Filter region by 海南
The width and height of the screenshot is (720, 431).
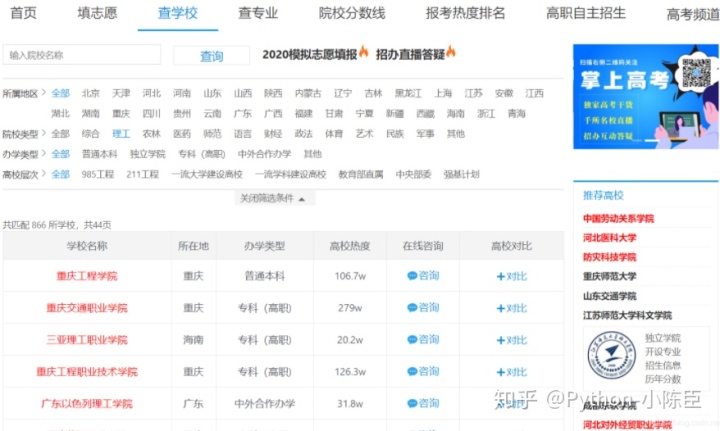456,113
